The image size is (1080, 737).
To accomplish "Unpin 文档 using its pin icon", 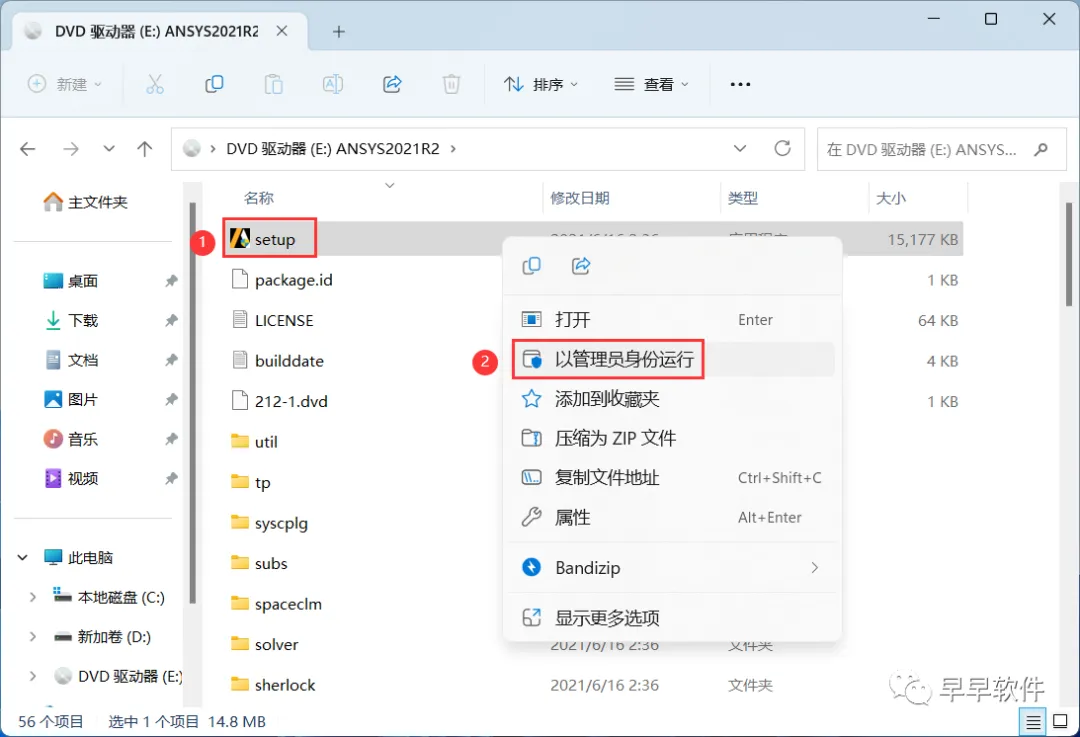I will coord(172,360).
